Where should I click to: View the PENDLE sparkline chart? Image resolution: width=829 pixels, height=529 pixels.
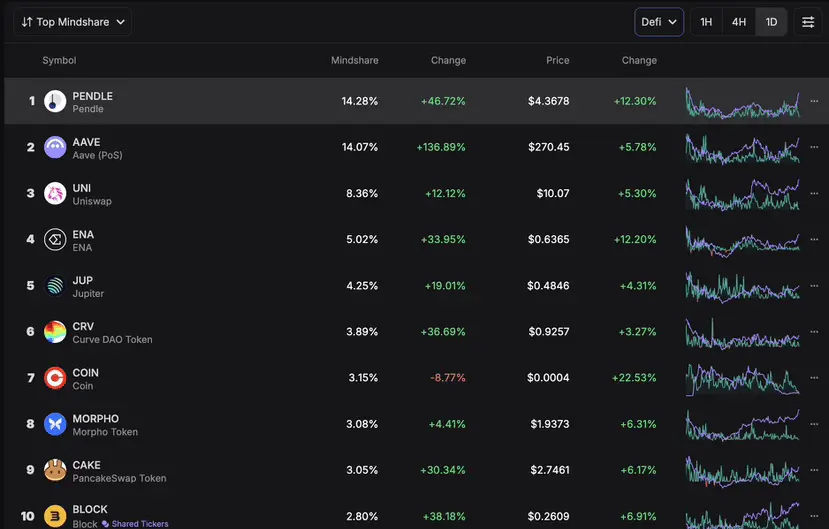point(743,103)
